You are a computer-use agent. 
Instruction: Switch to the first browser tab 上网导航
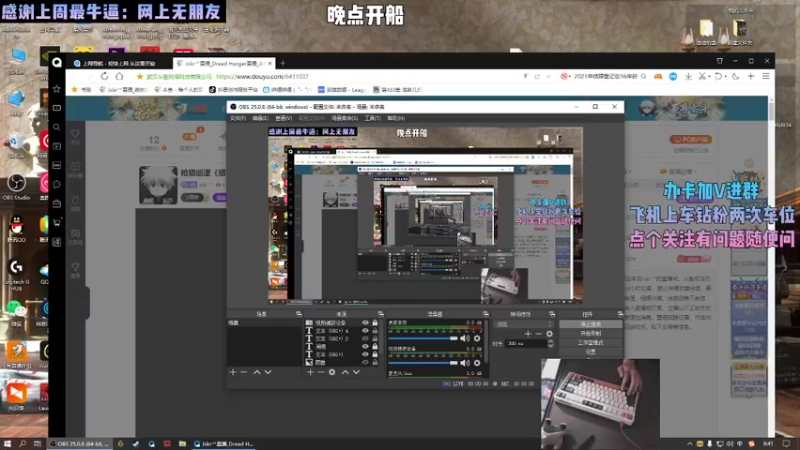[x=118, y=63]
